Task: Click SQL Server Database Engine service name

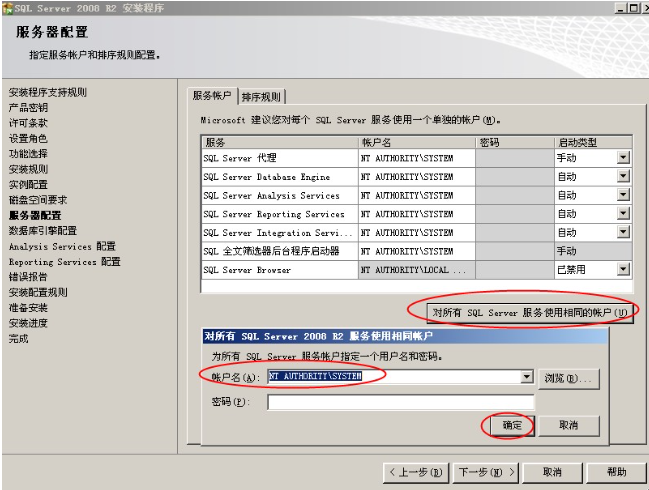Action: (x=267, y=177)
